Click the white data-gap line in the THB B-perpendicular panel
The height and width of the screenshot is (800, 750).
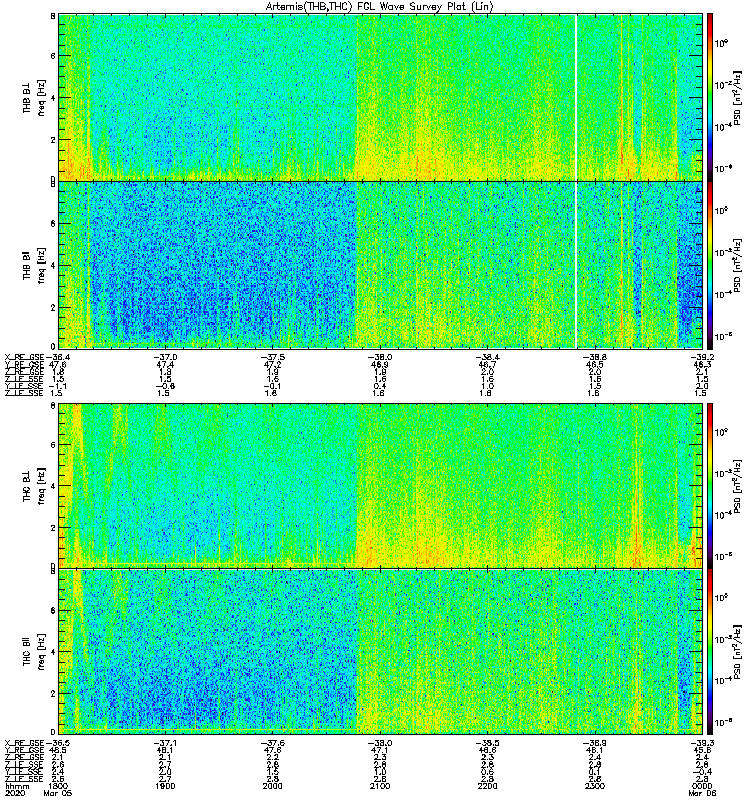[576, 97]
